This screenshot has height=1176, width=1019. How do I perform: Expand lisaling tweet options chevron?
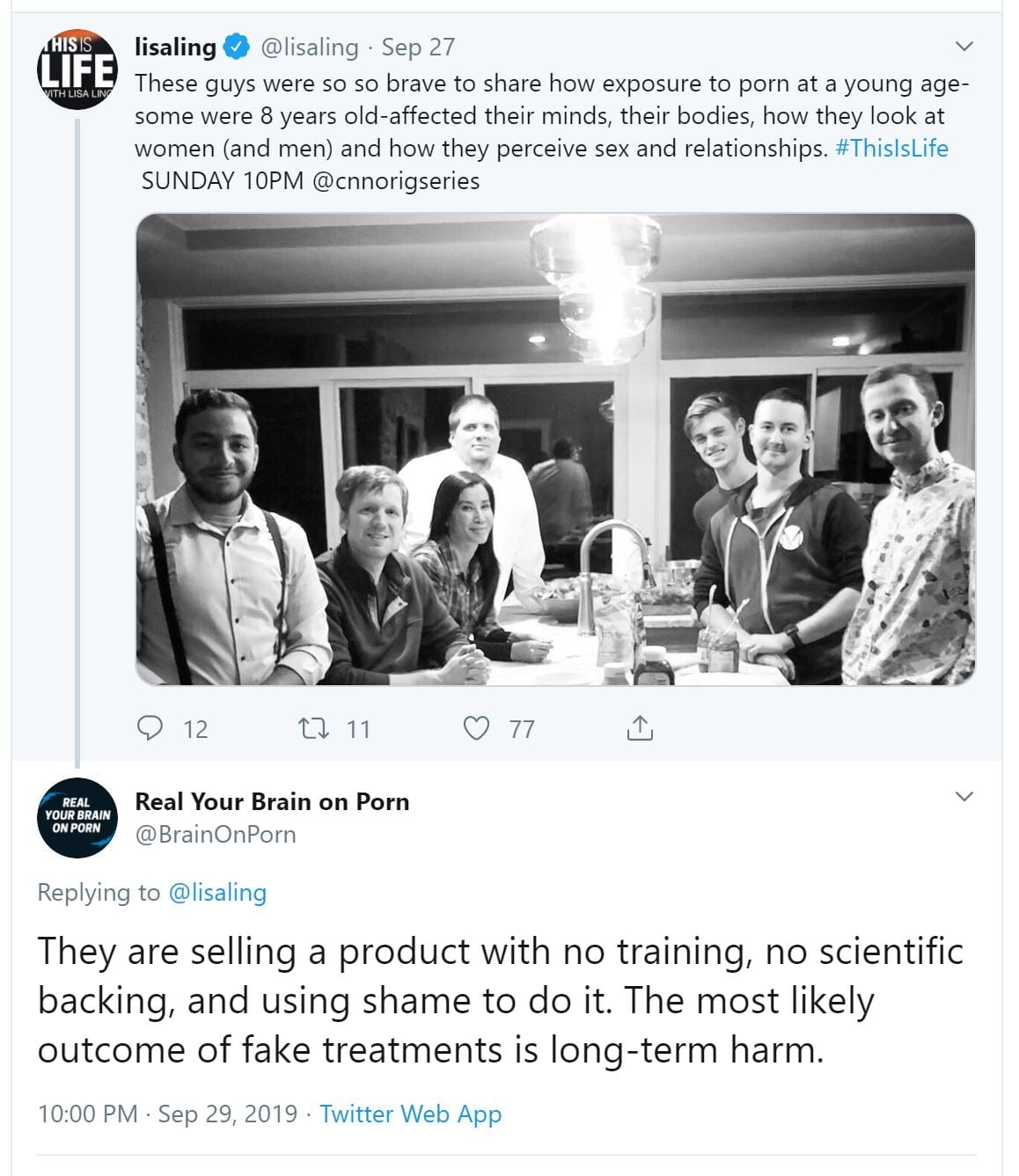tap(964, 47)
